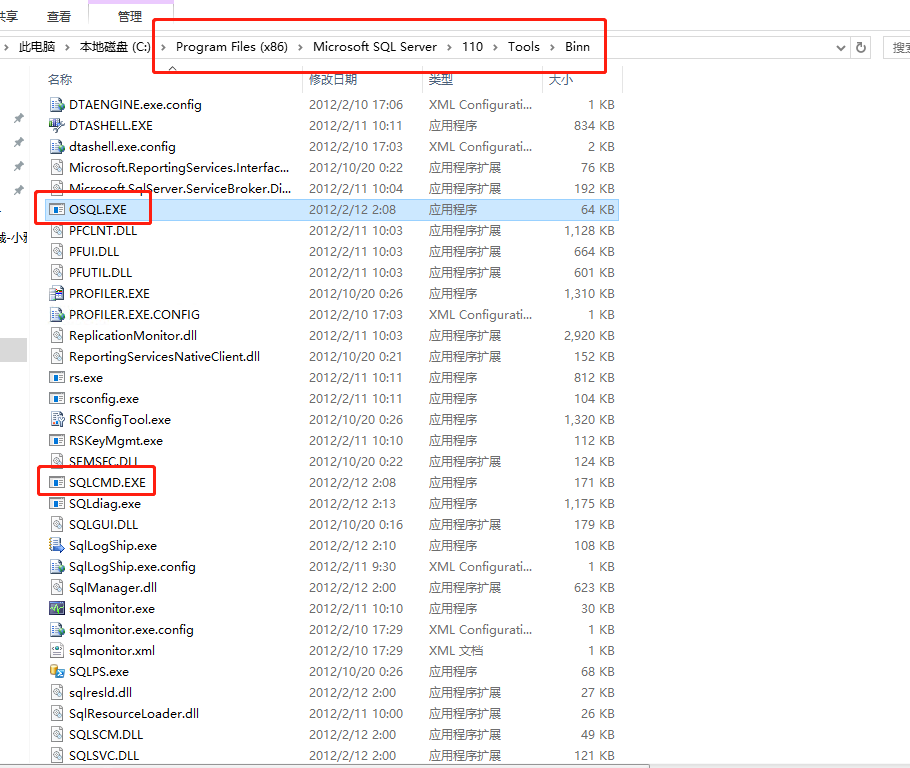Click the DTASHELL.EXE file icon

click(x=57, y=125)
